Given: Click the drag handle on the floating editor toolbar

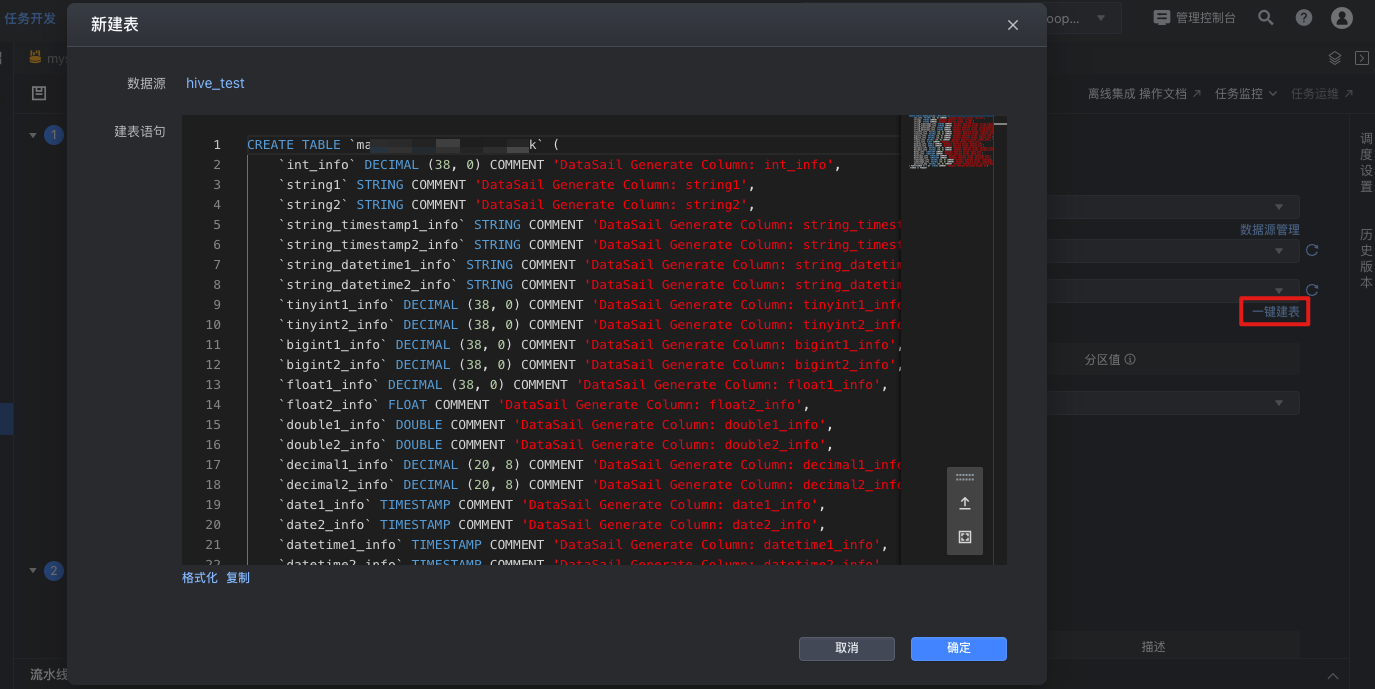Looking at the screenshot, I should [965, 477].
